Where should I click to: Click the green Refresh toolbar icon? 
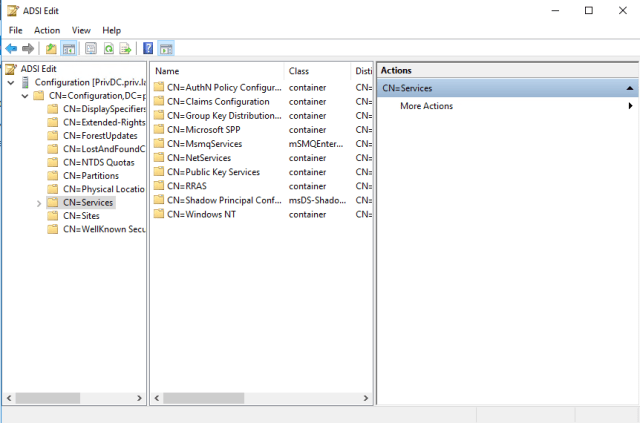[108, 48]
